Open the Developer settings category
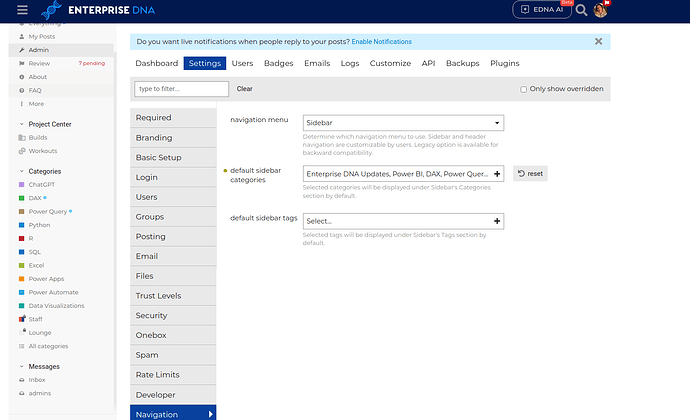 [x=173, y=394]
